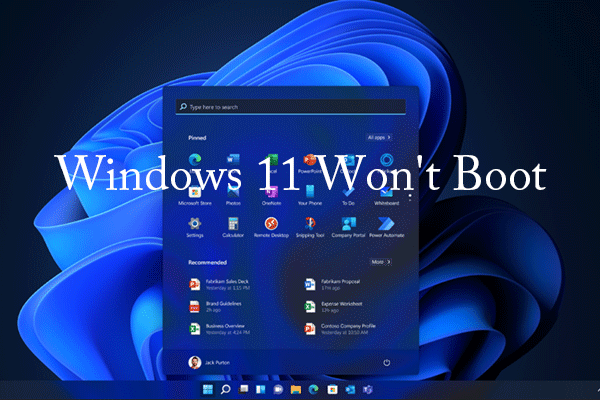
Task: Open the Brand Guidelines document
Action: pos(215,307)
